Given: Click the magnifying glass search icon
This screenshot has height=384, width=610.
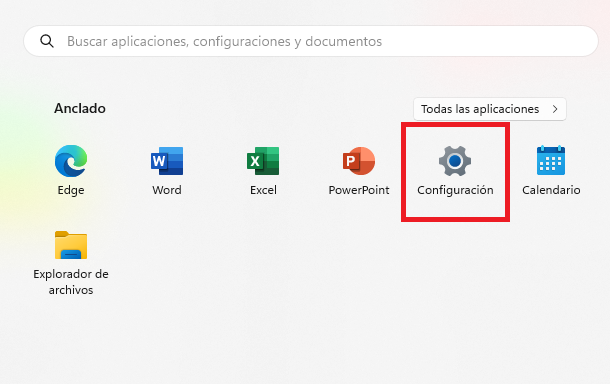Looking at the screenshot, I should point(47,41).
